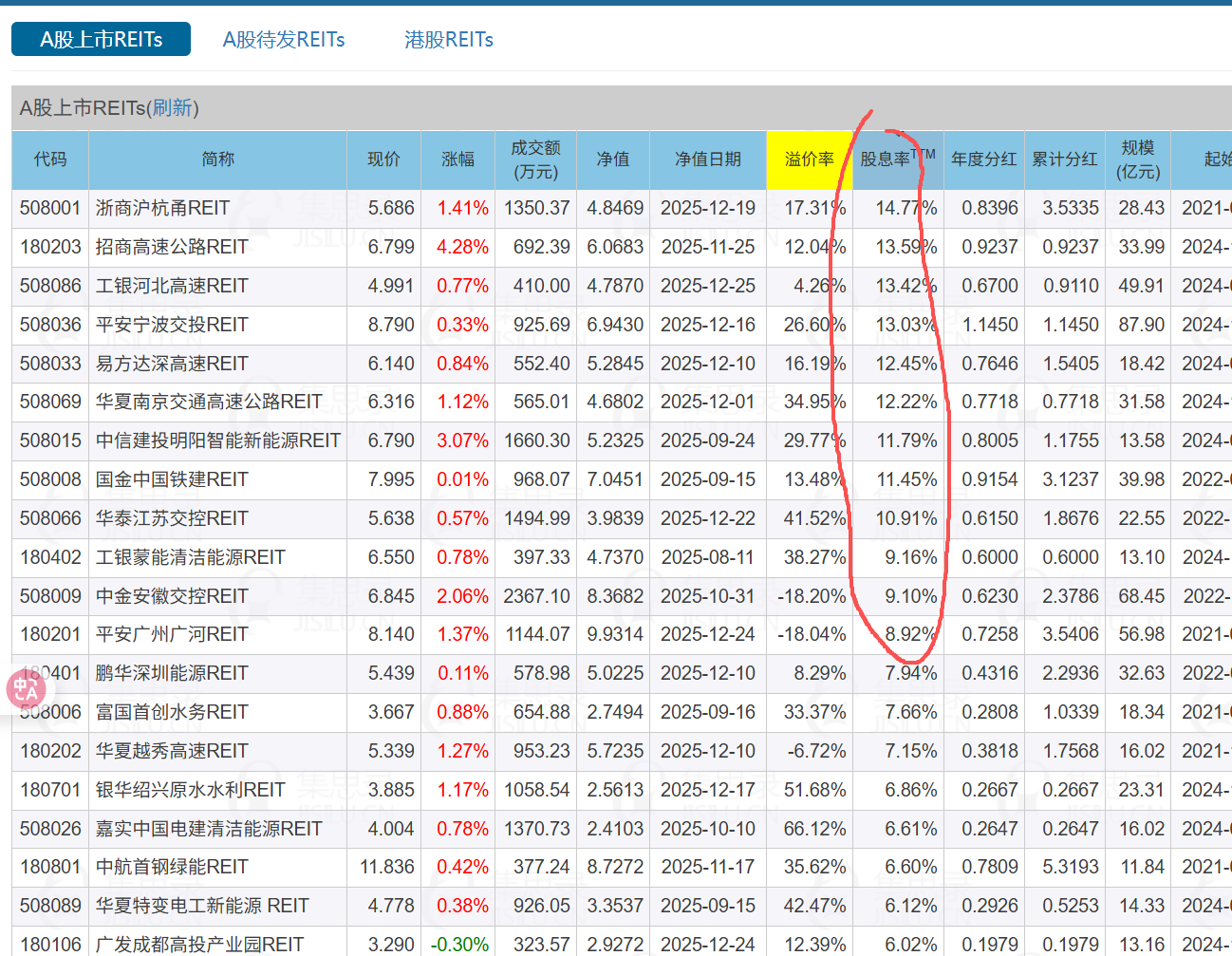Image resolution: width=1232 pixels, height=956 pixels.
Task: Sort by 涨幅 column header
Action: coord(457,159)
